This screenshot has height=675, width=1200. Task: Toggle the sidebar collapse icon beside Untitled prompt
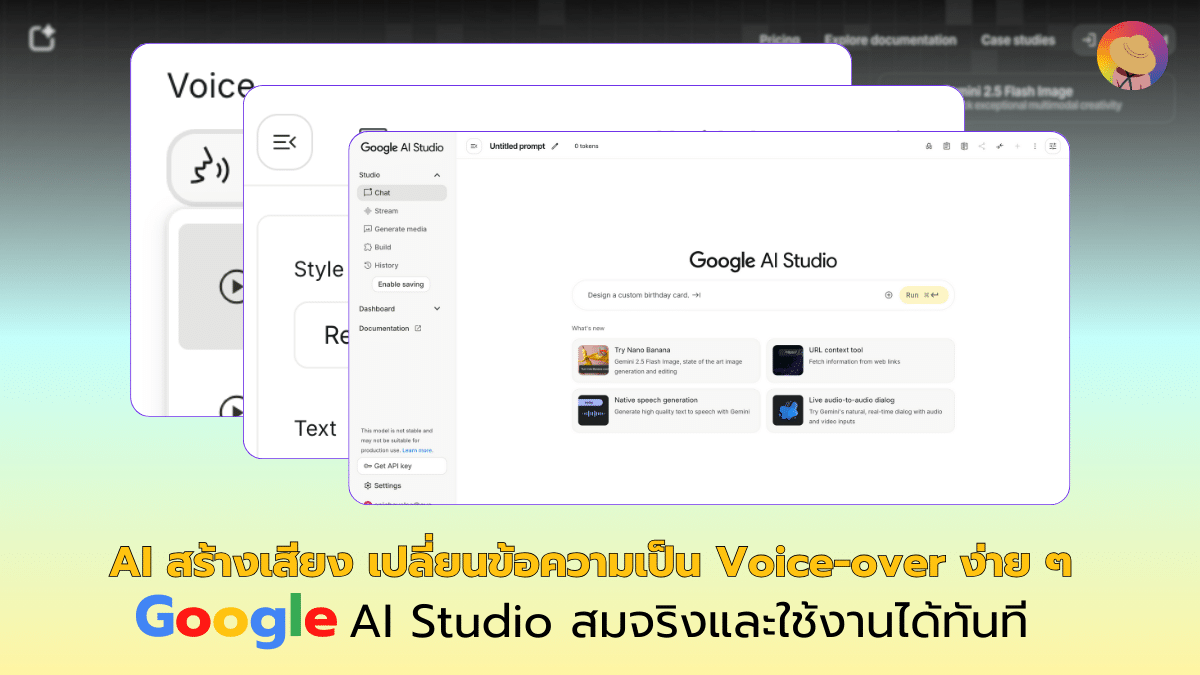(x=474, y=146)
